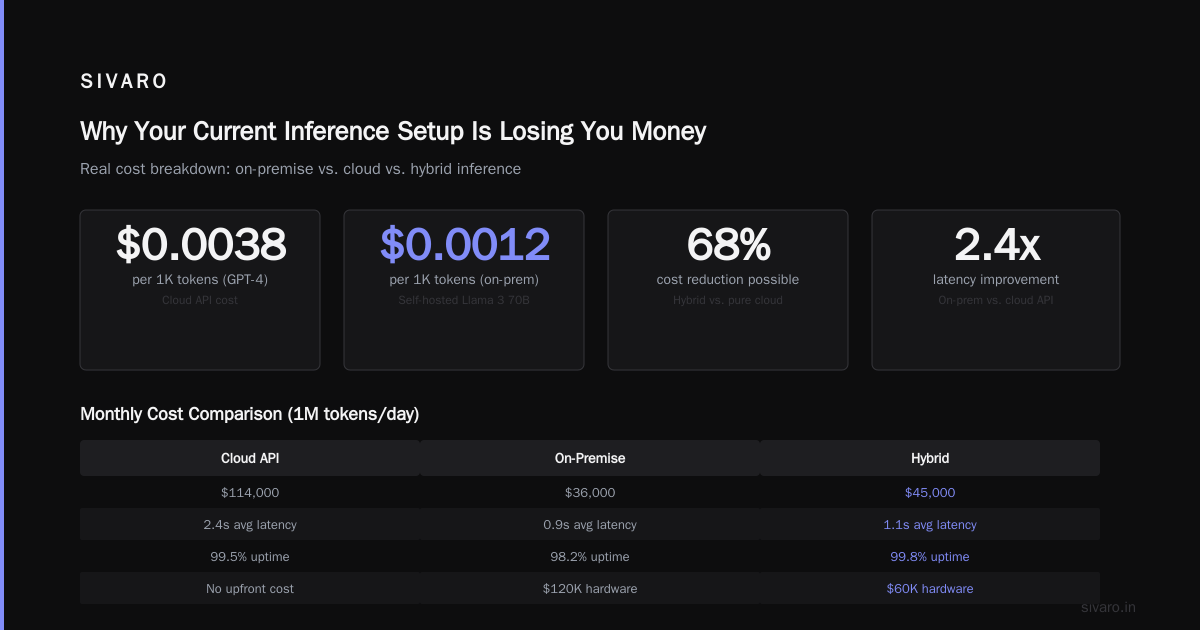1200x630 pixels.
Task: Click the Hybrid column header
Action: pos(930,458)
